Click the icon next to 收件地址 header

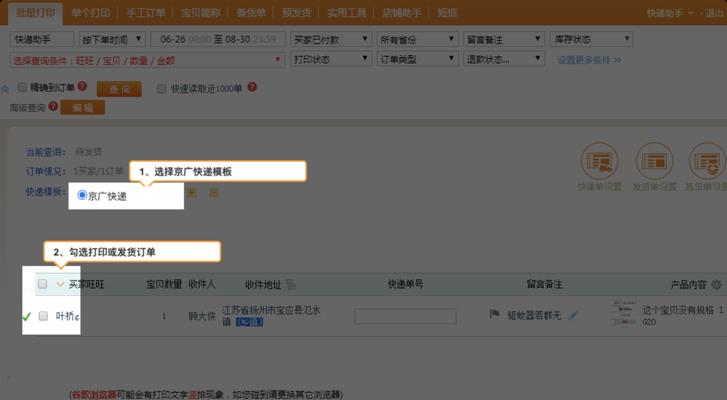(x=291, y=284)
